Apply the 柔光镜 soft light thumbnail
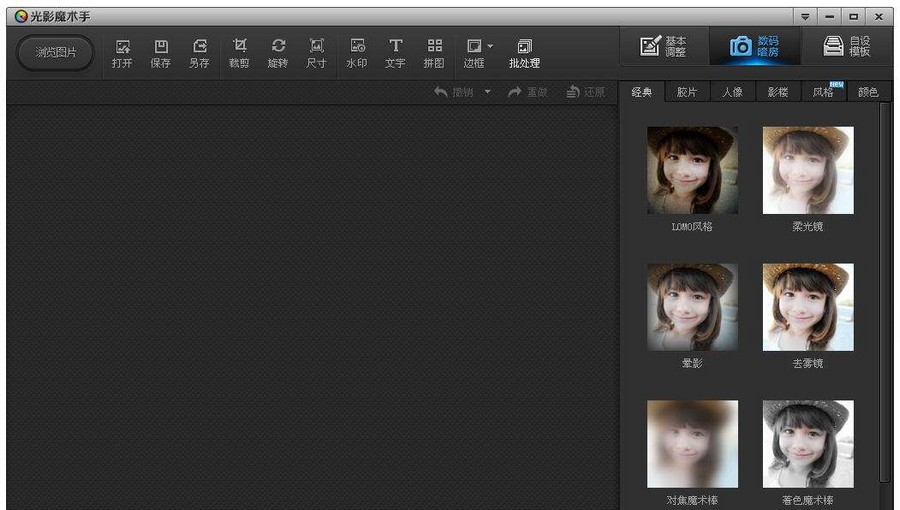Viewport: 900px width, 510px height. 808,170
